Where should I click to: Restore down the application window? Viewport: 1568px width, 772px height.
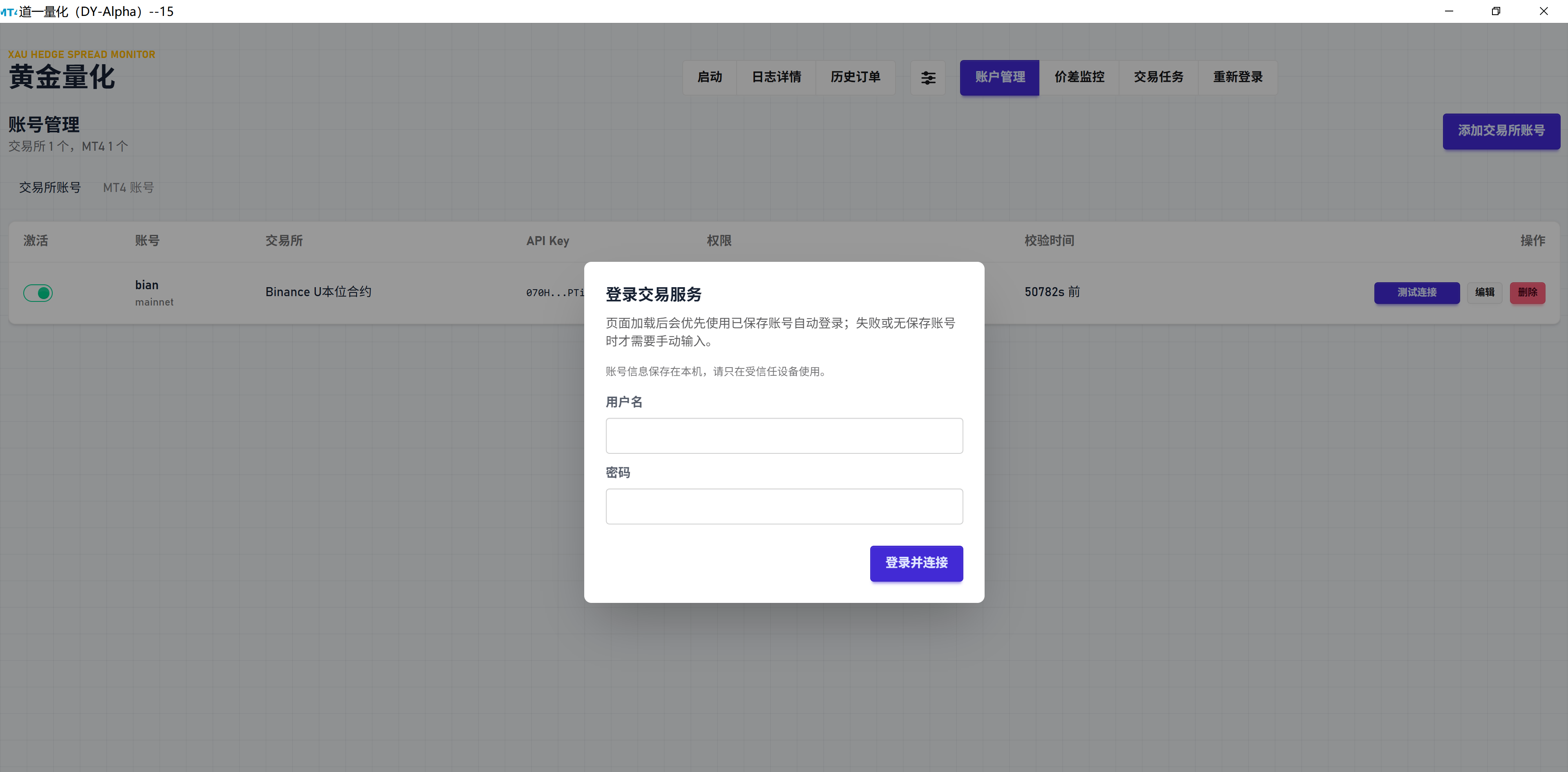click(x=1496, y=11)
